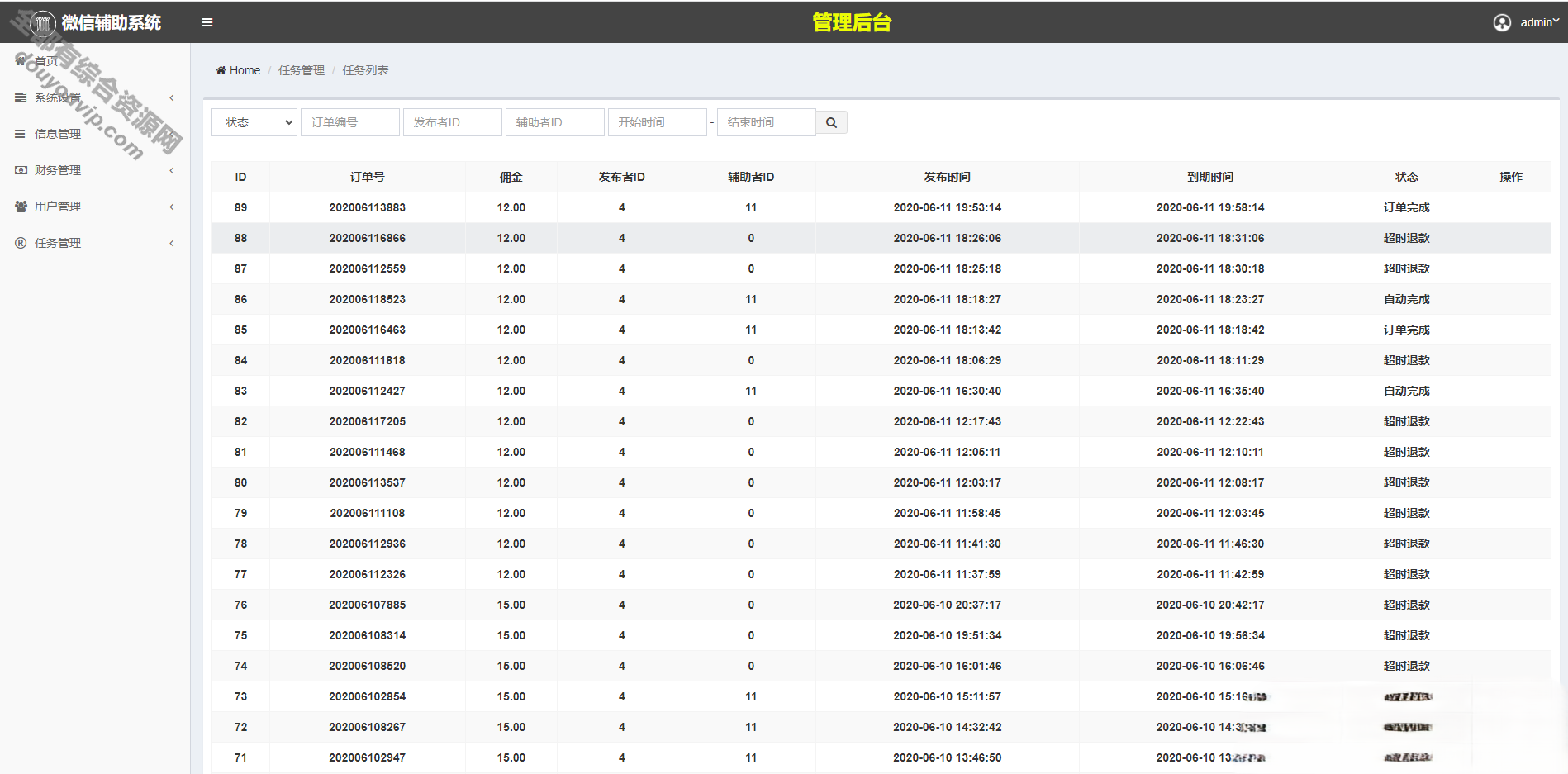
Task: Open the admin account dropdown
Action: click(x=1540, y=22)
